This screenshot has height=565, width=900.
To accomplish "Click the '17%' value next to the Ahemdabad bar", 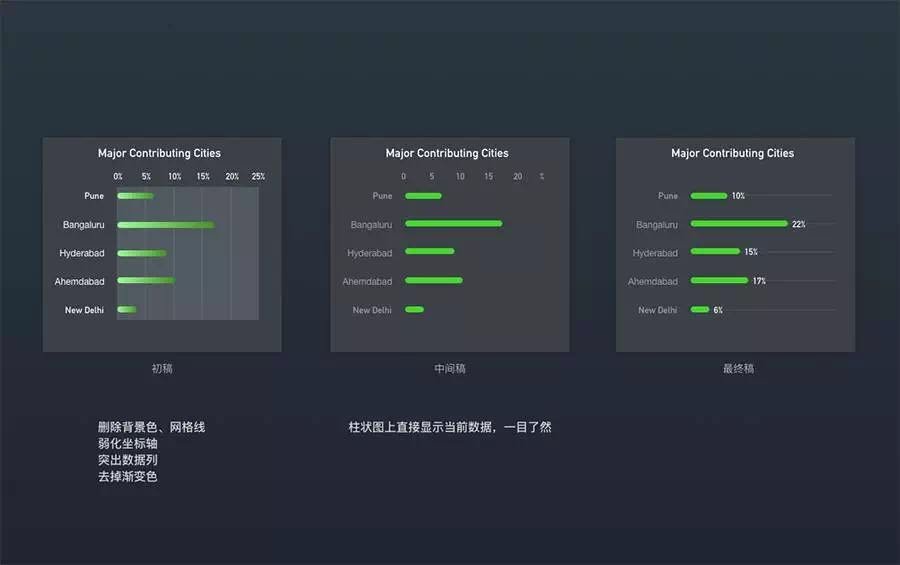I will point(759,281).
